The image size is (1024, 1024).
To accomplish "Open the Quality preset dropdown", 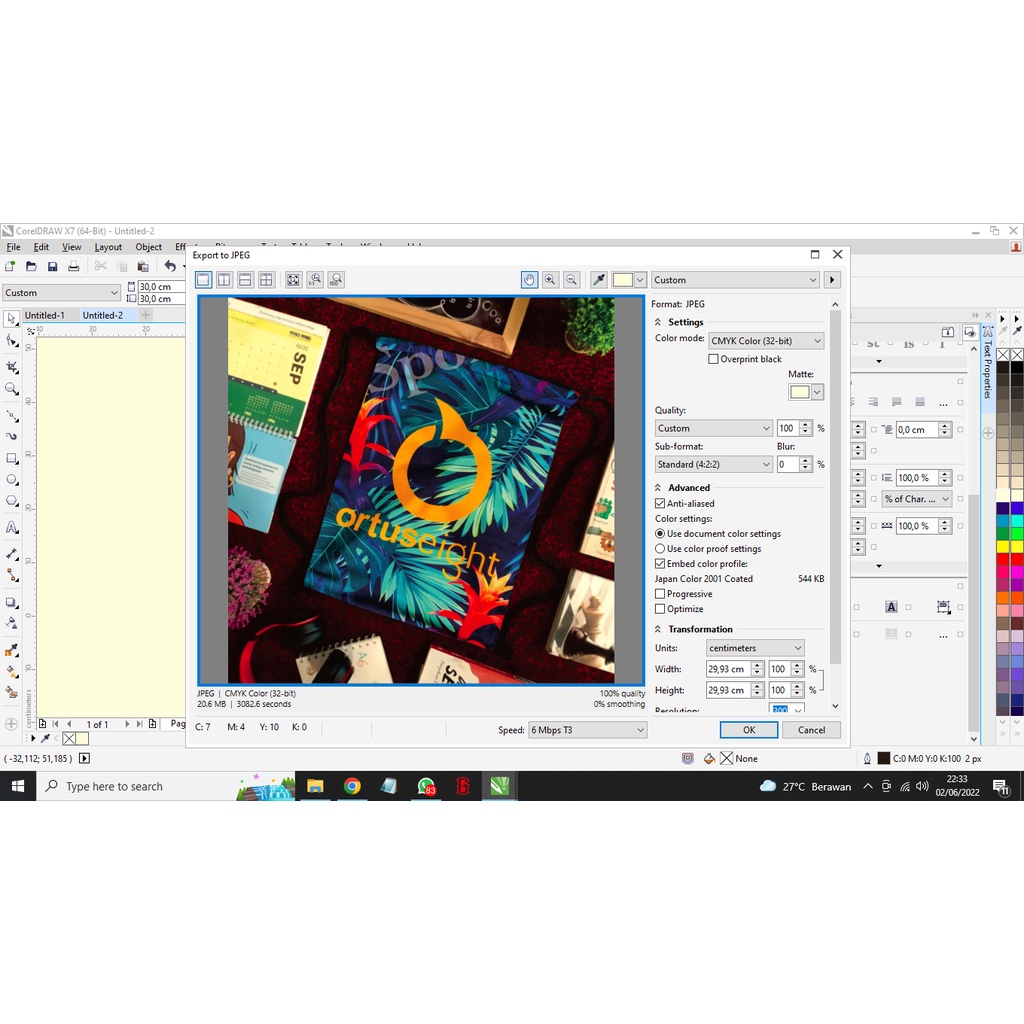I will tap(714, 428).
